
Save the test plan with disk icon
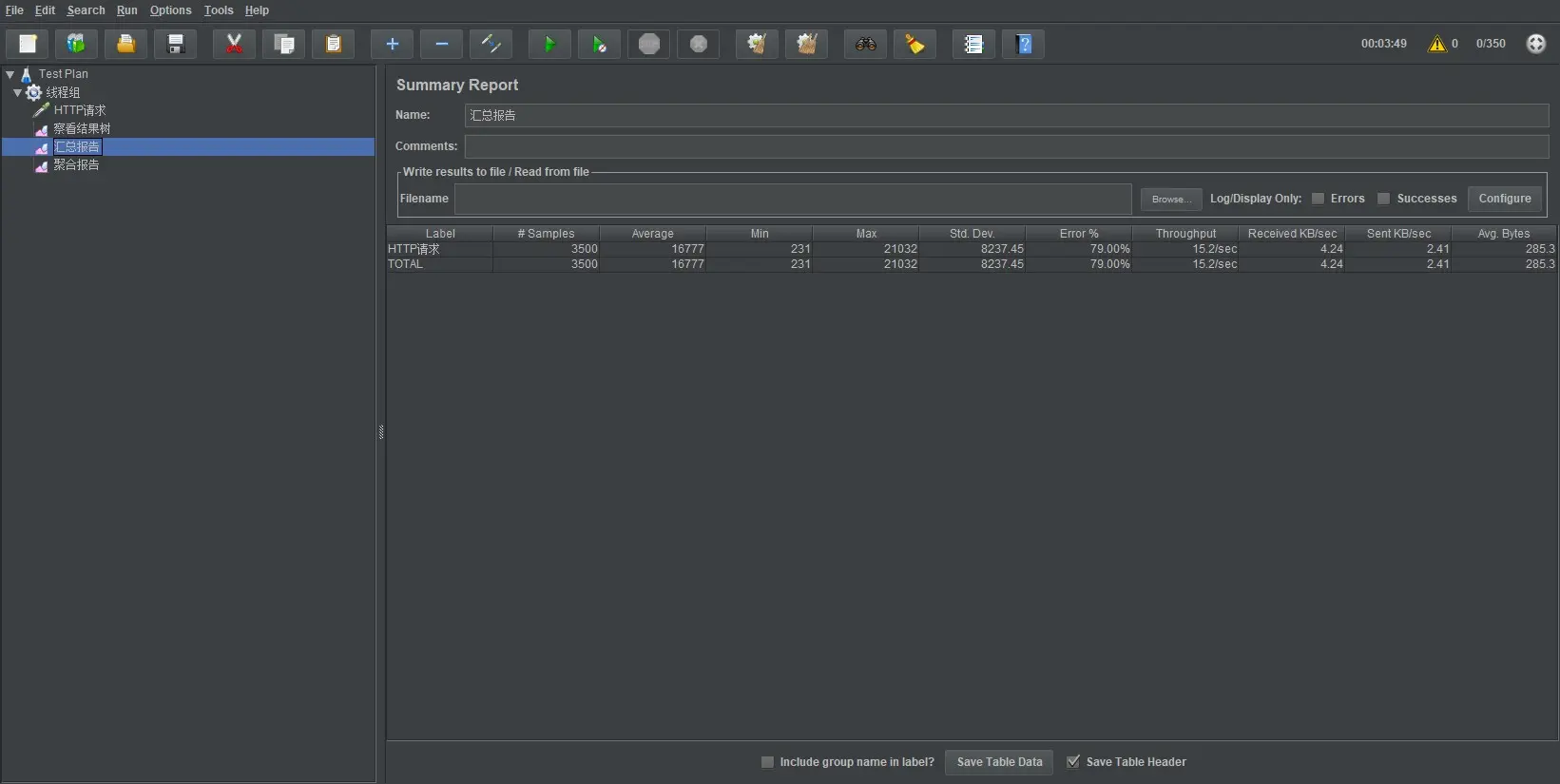pyautogui.click(x=176, y=44)
